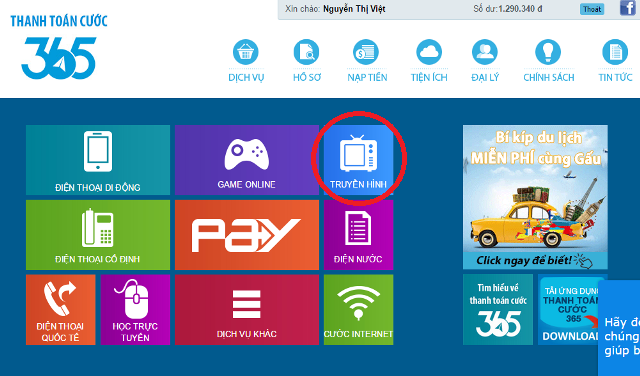
Task: Choose the Điện Thoại Cố Định tile
Action: click(x=98, y=235)
